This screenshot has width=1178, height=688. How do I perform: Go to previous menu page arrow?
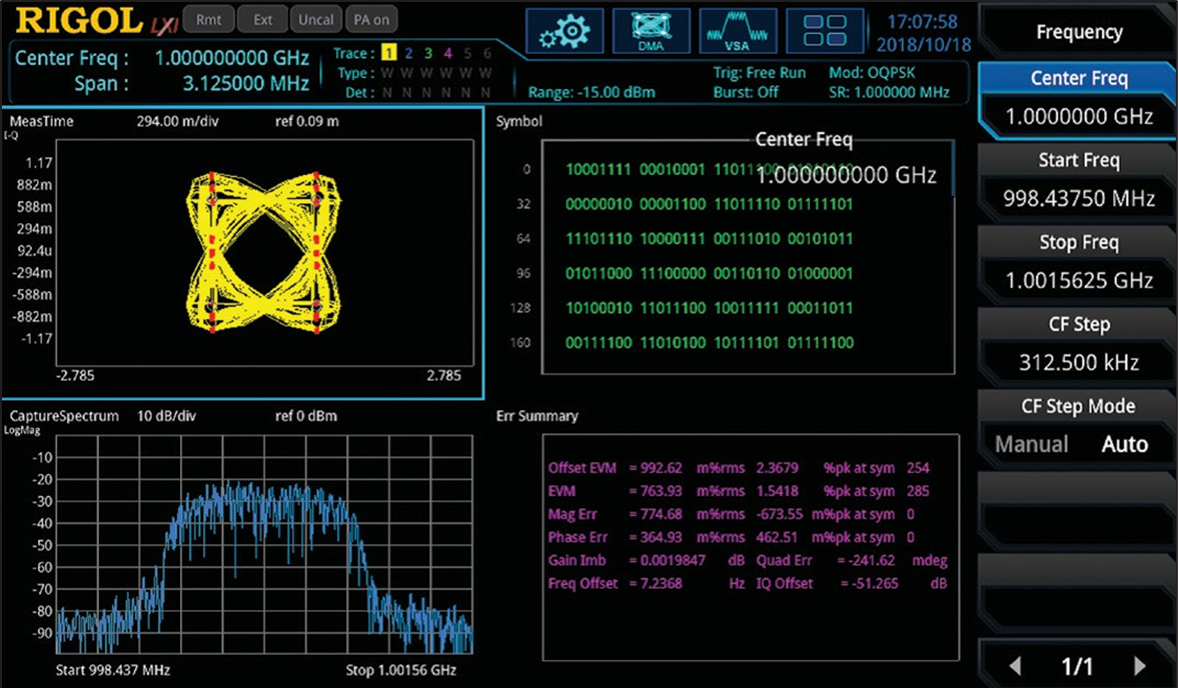(x=1016, y=665)
